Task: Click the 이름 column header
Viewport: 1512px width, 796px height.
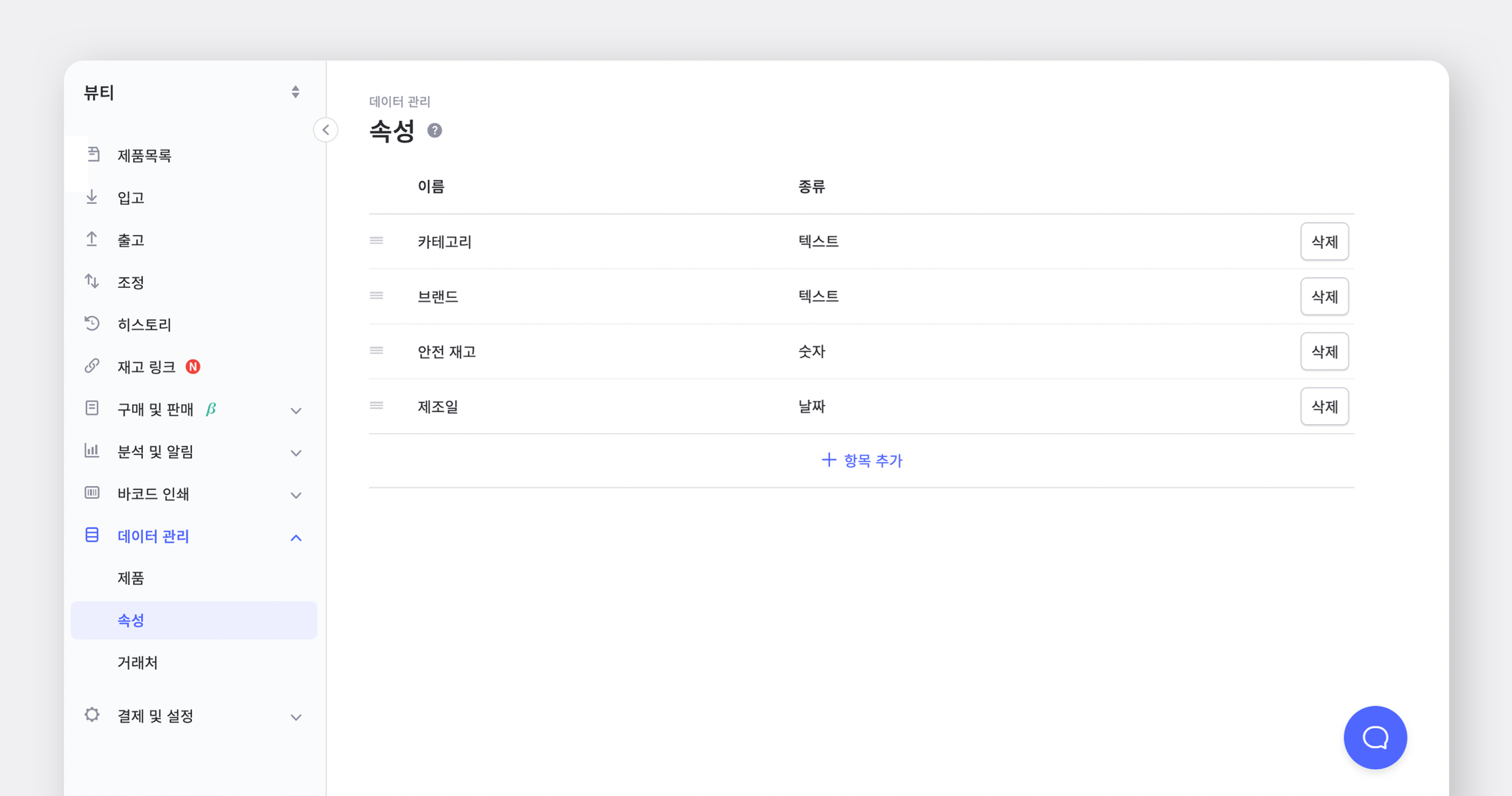Action: [x=431, y=187]
